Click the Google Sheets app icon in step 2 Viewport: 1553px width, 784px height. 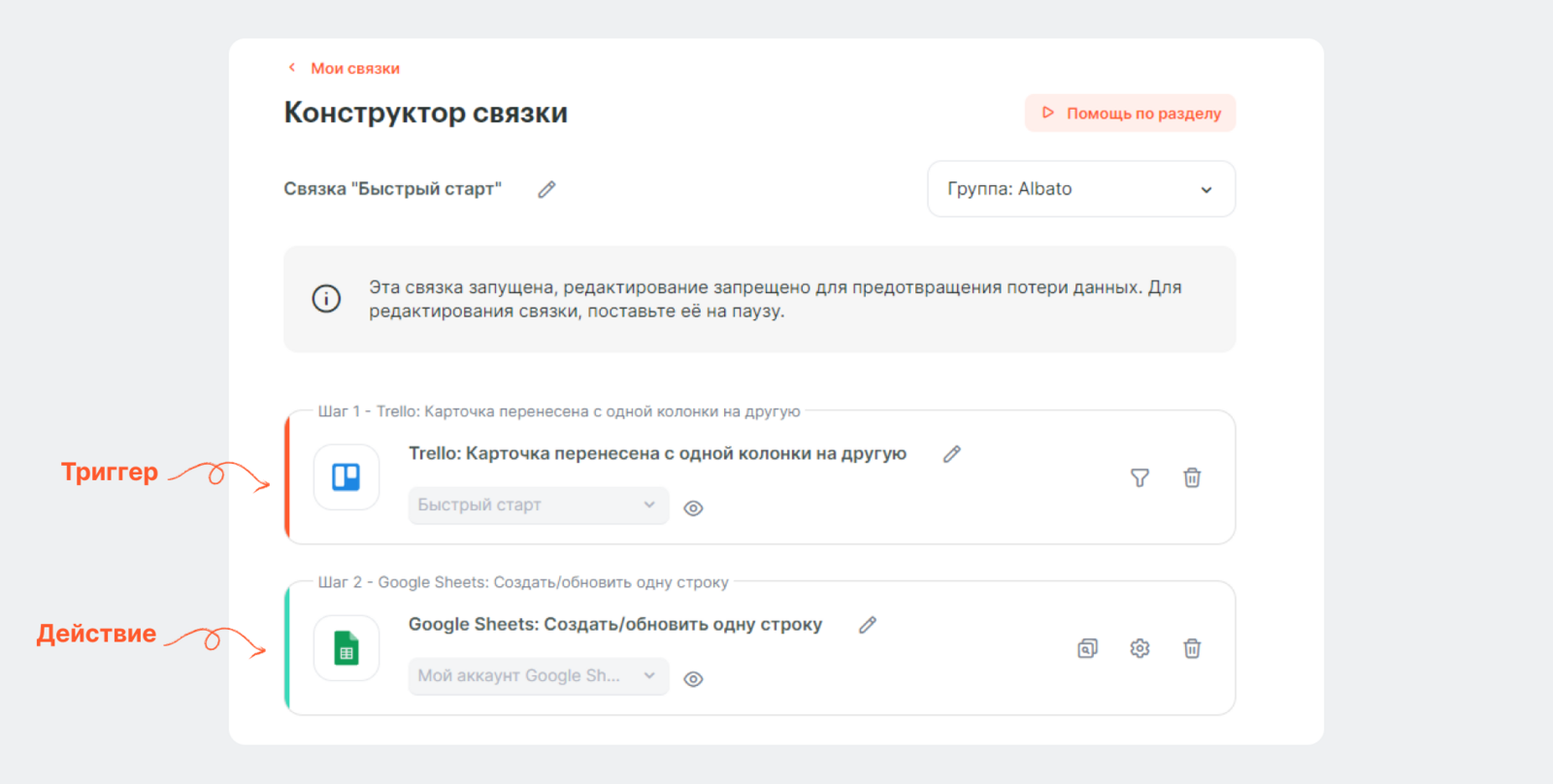[x=347, y=648]
